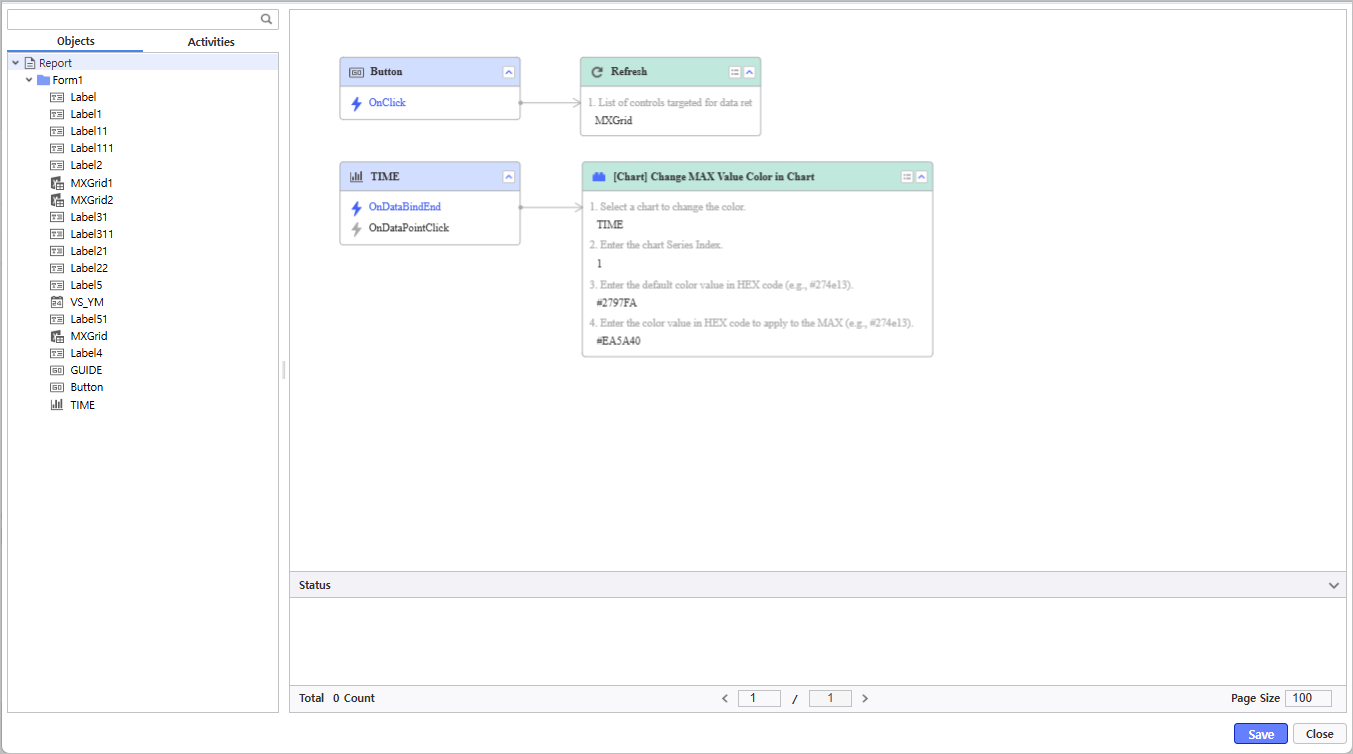Click the TIME chart icon in the object tree
Screen dimensions: 1353x754
(x=57, y=405)
